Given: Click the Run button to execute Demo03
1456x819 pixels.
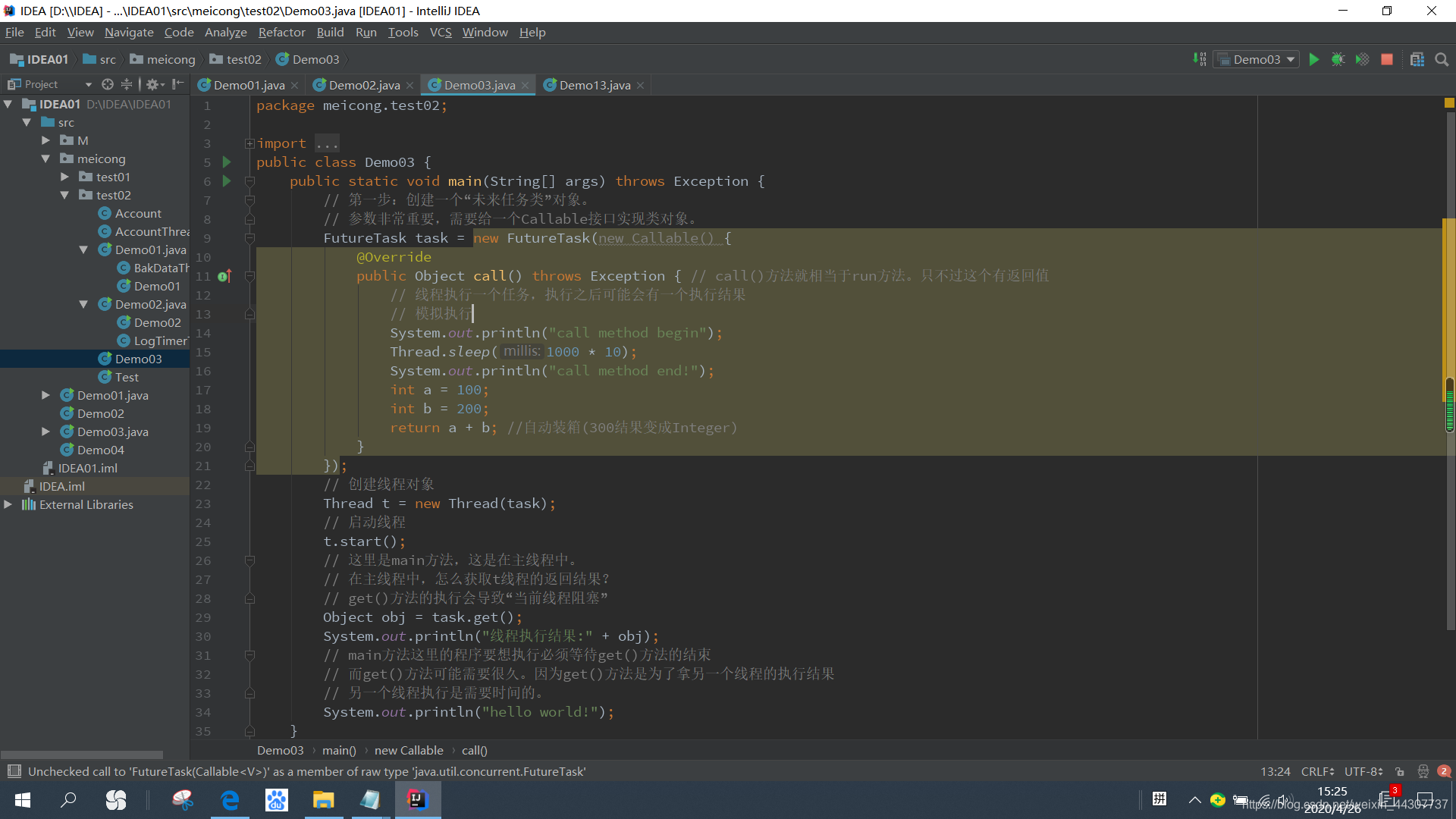Looking at the screenshot, I should click(1315, 60).
